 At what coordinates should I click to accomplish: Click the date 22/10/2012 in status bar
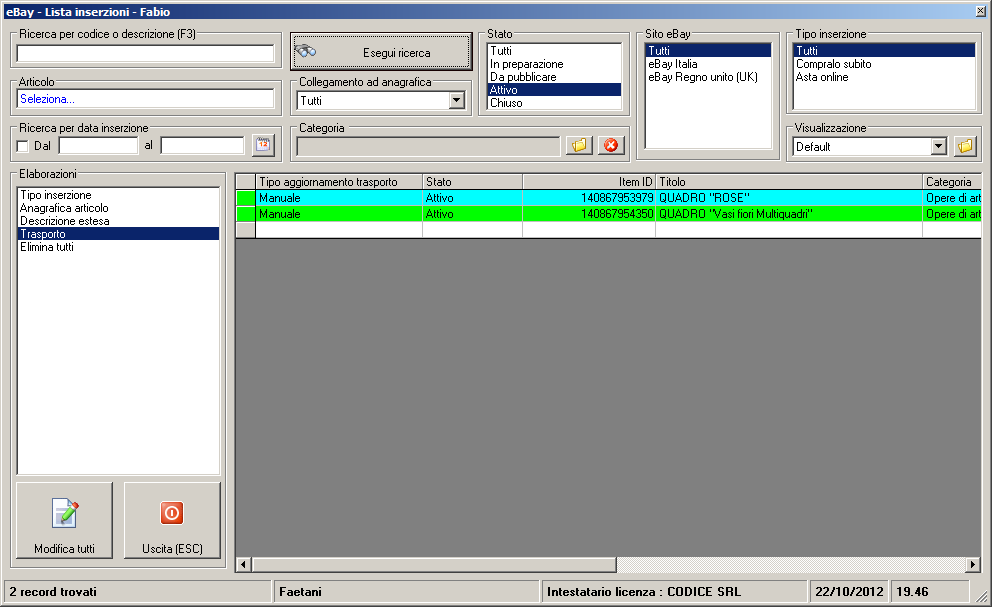(x=849, y=592)
